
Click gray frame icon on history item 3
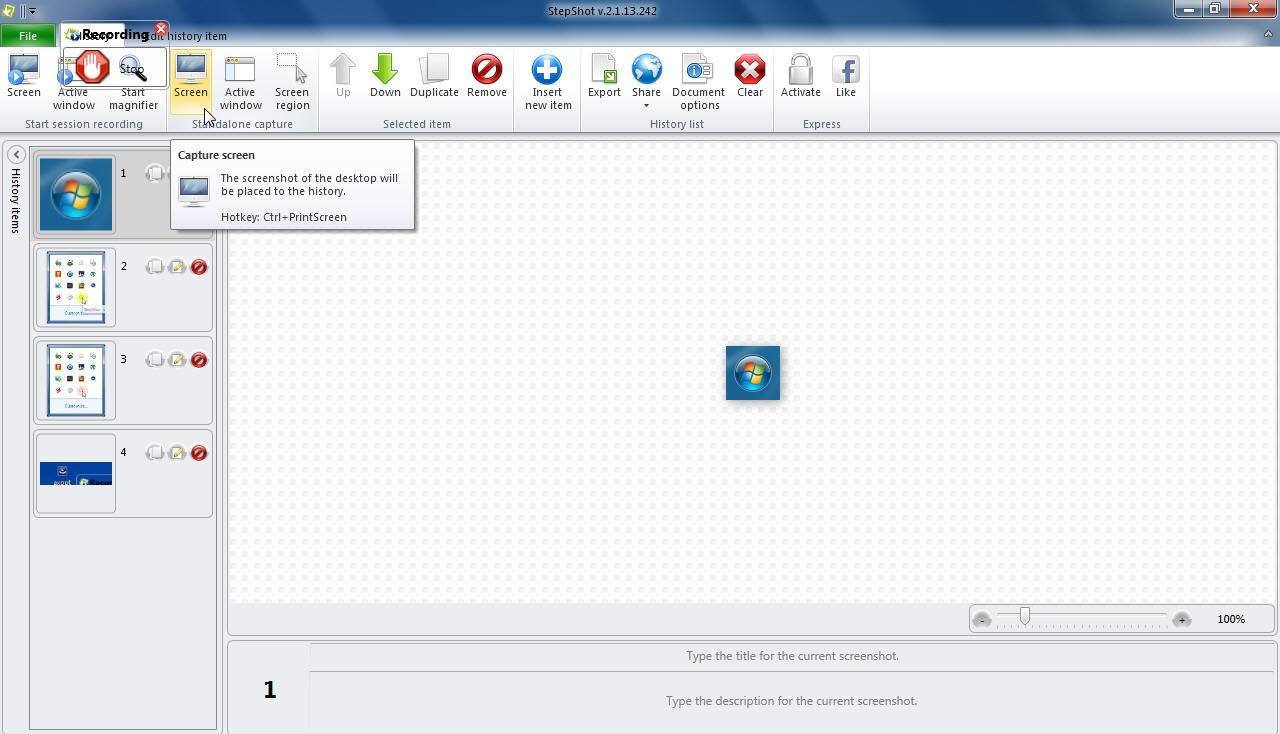[155, 360]
